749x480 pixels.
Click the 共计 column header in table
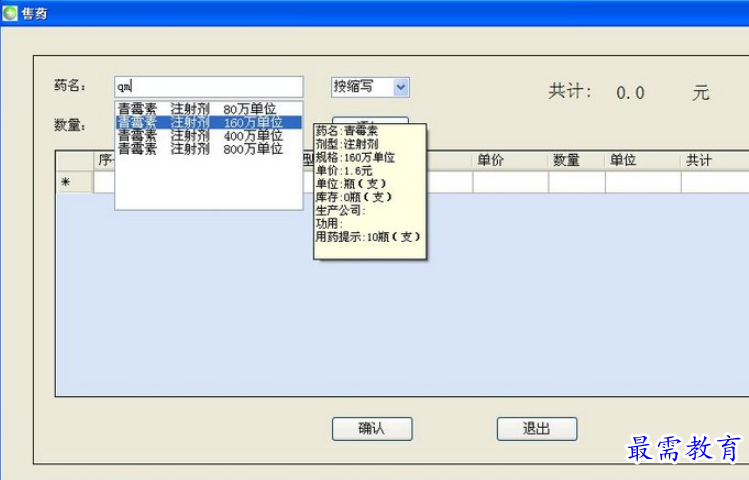715,160
